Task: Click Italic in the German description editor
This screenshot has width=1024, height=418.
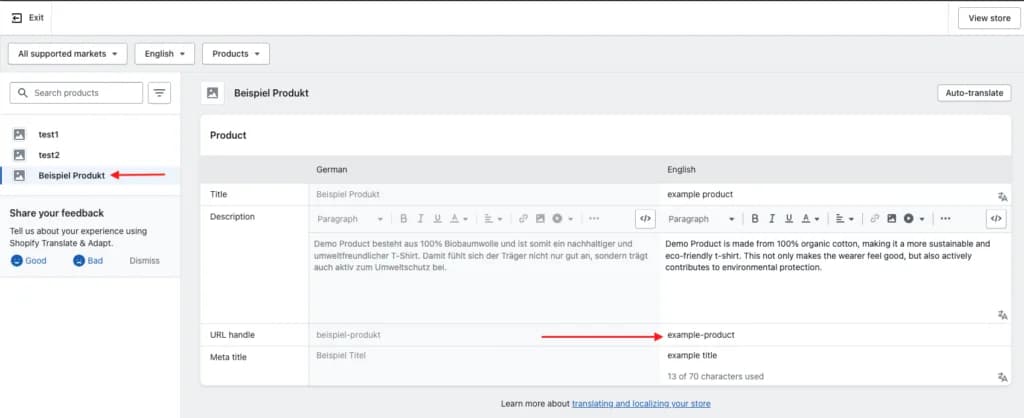Action: [421, 219]
